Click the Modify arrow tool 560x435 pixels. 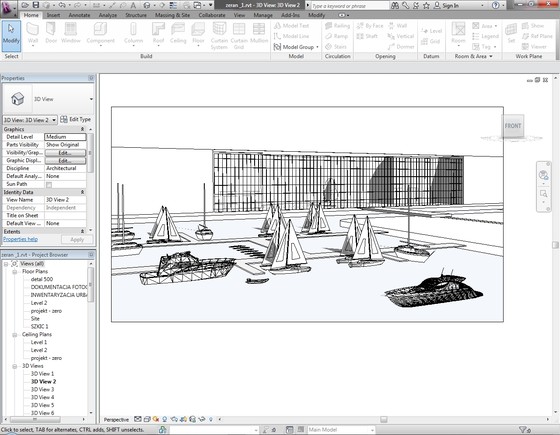point(11,33)
